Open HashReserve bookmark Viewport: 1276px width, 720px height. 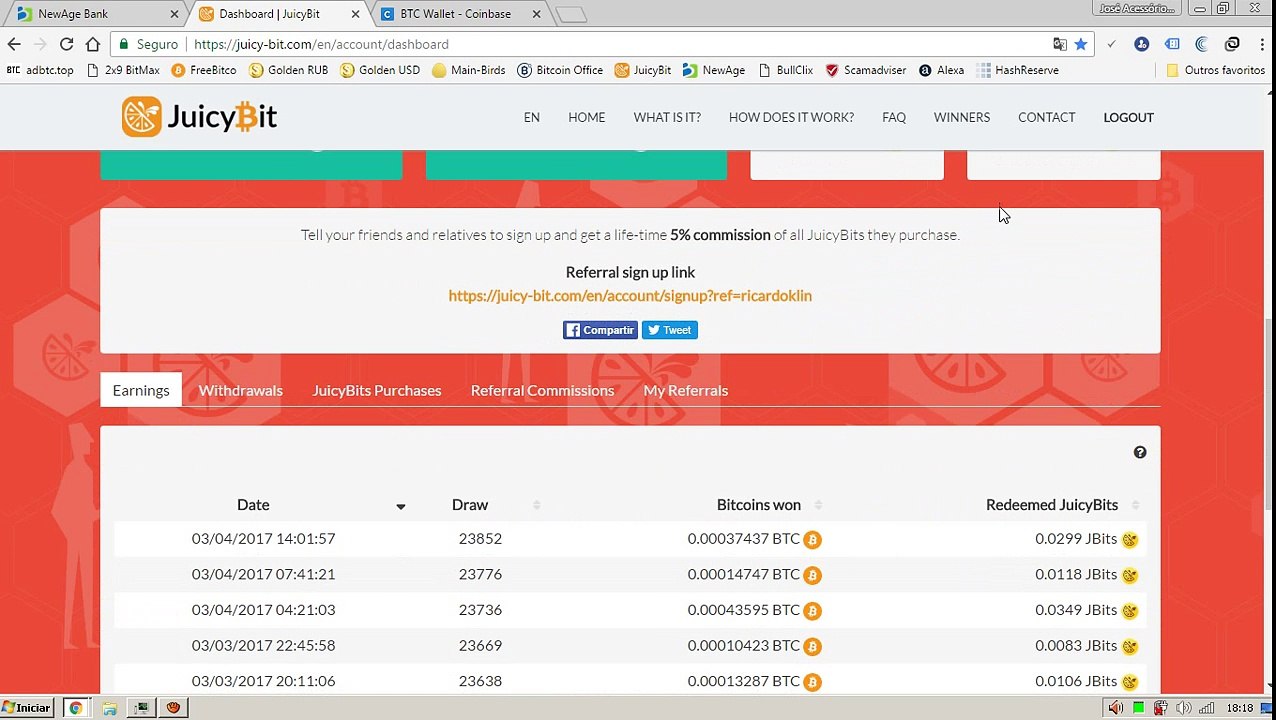click(x=1018, y=70)
